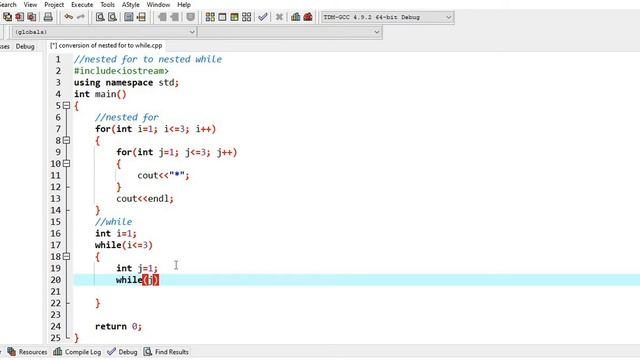Open the Project menu

pos(54,4)
